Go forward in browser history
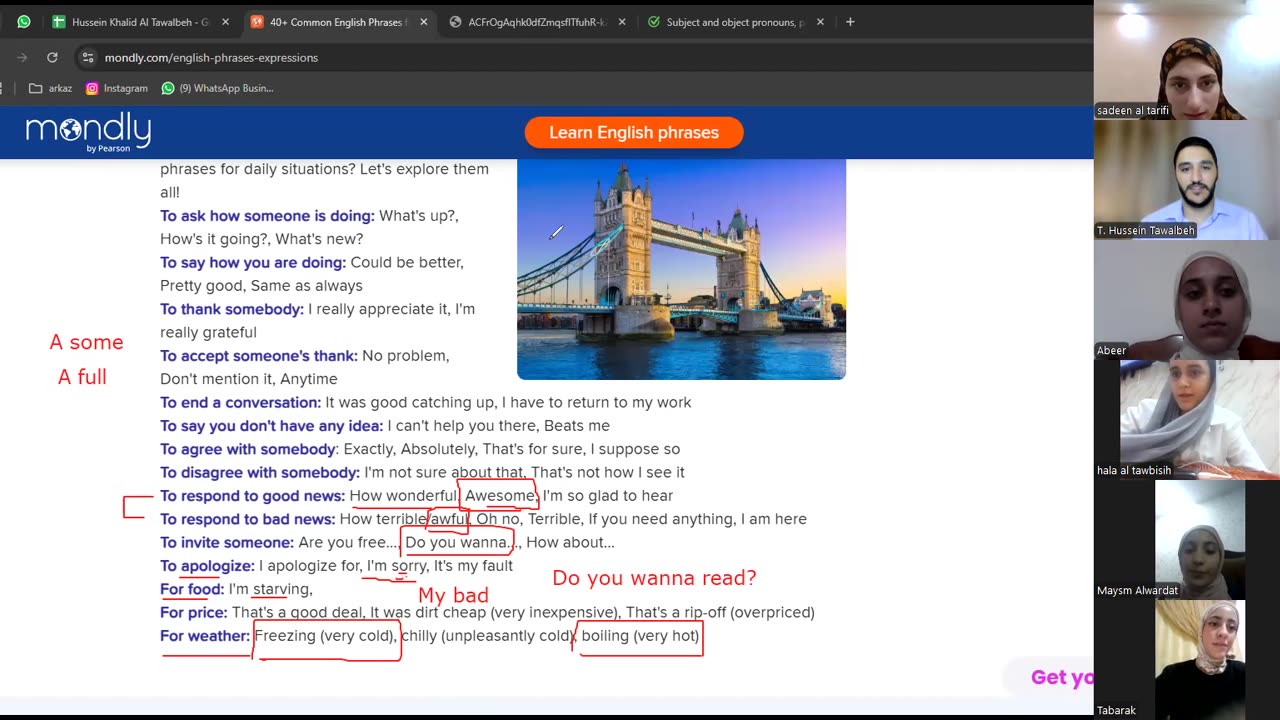 22,58
